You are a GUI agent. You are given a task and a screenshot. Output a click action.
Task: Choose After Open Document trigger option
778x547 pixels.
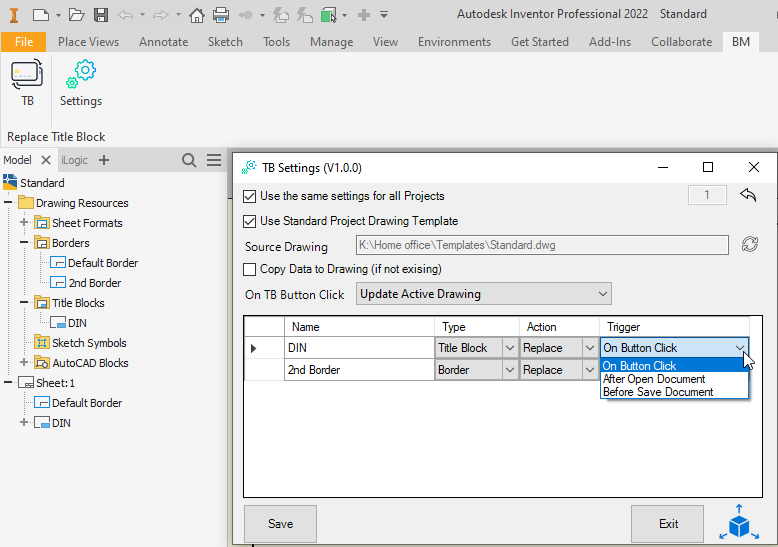(654, 379)
